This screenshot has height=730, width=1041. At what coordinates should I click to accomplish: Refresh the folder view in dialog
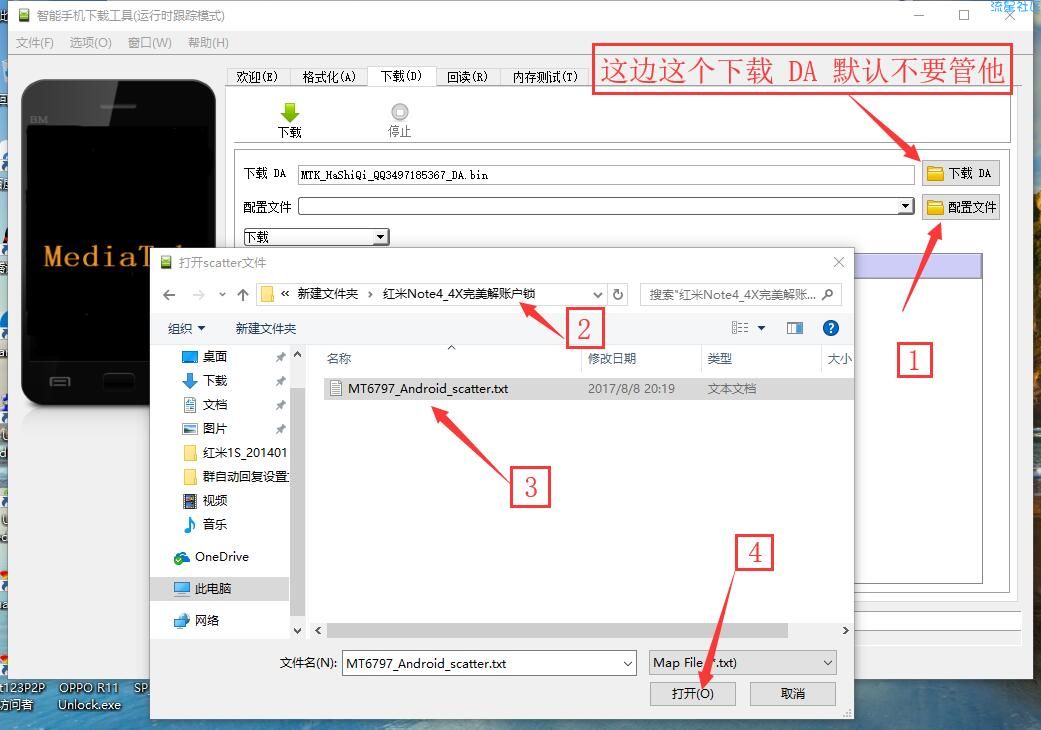pos(618,294)
